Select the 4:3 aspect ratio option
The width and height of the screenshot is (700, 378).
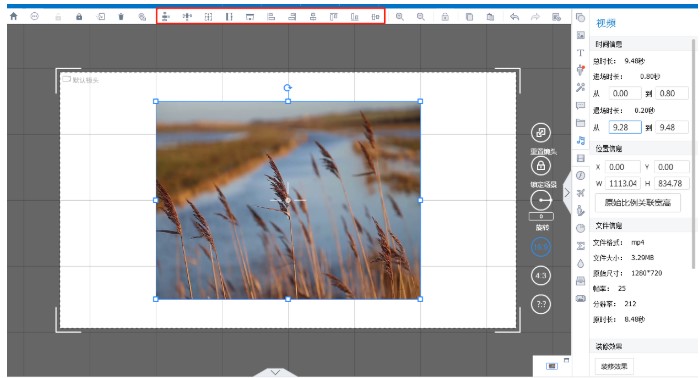[x=541, y=275]
